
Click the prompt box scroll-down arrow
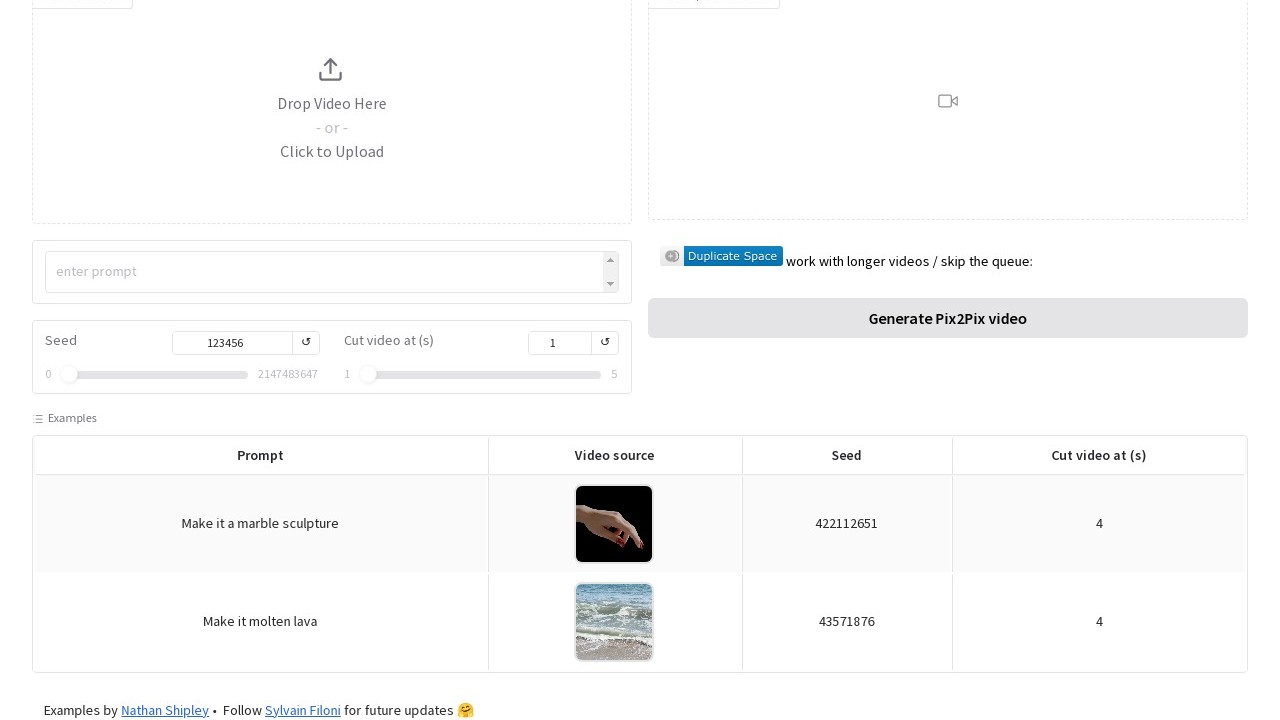tap(610, 284)
